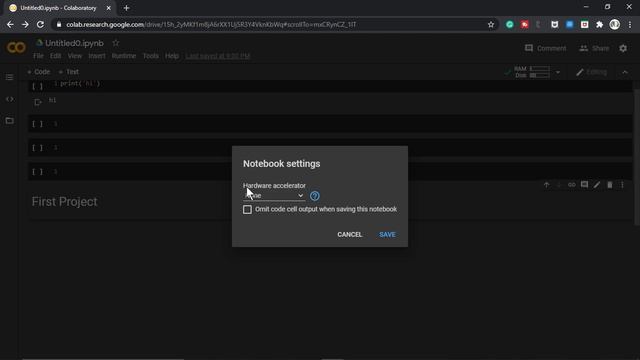Close the Untitled0.ipynb browser tab

(108, 8)
